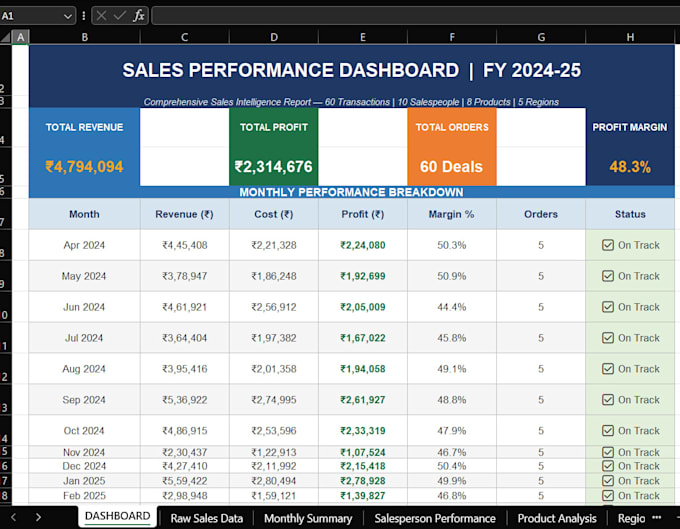Click the May 2024 On Track checkbox icon
Screen dimensions: 680x529
[x=608, y=276]
